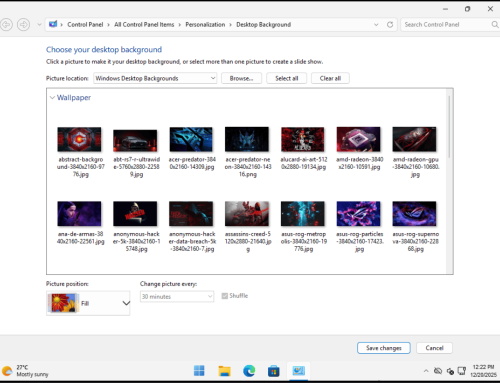Refresh the Desktop Background page
This screenshot has height=383, width=500.
tap(390, 25)
